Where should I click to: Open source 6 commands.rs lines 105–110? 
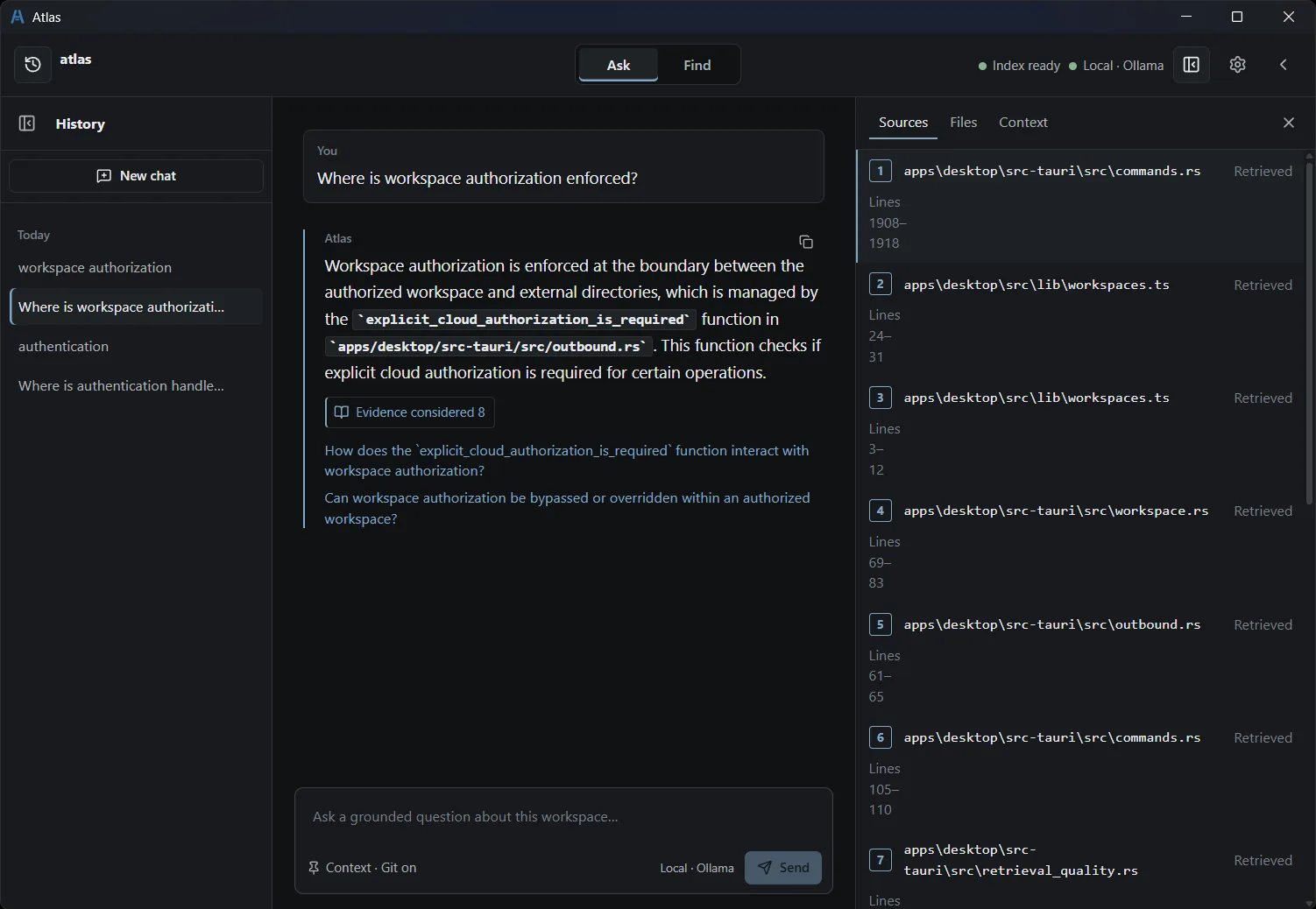coord(1080,772)
